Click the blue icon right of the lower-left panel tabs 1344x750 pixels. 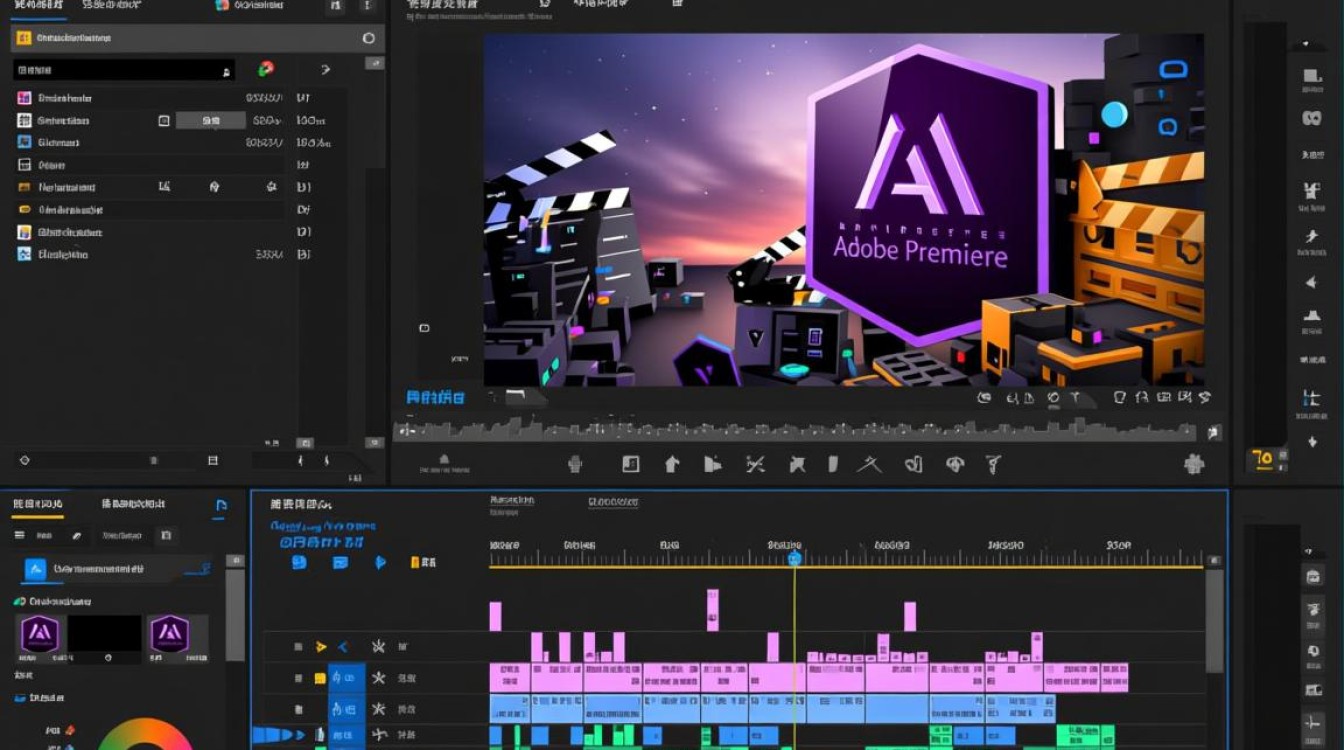[x=221, y=506]
